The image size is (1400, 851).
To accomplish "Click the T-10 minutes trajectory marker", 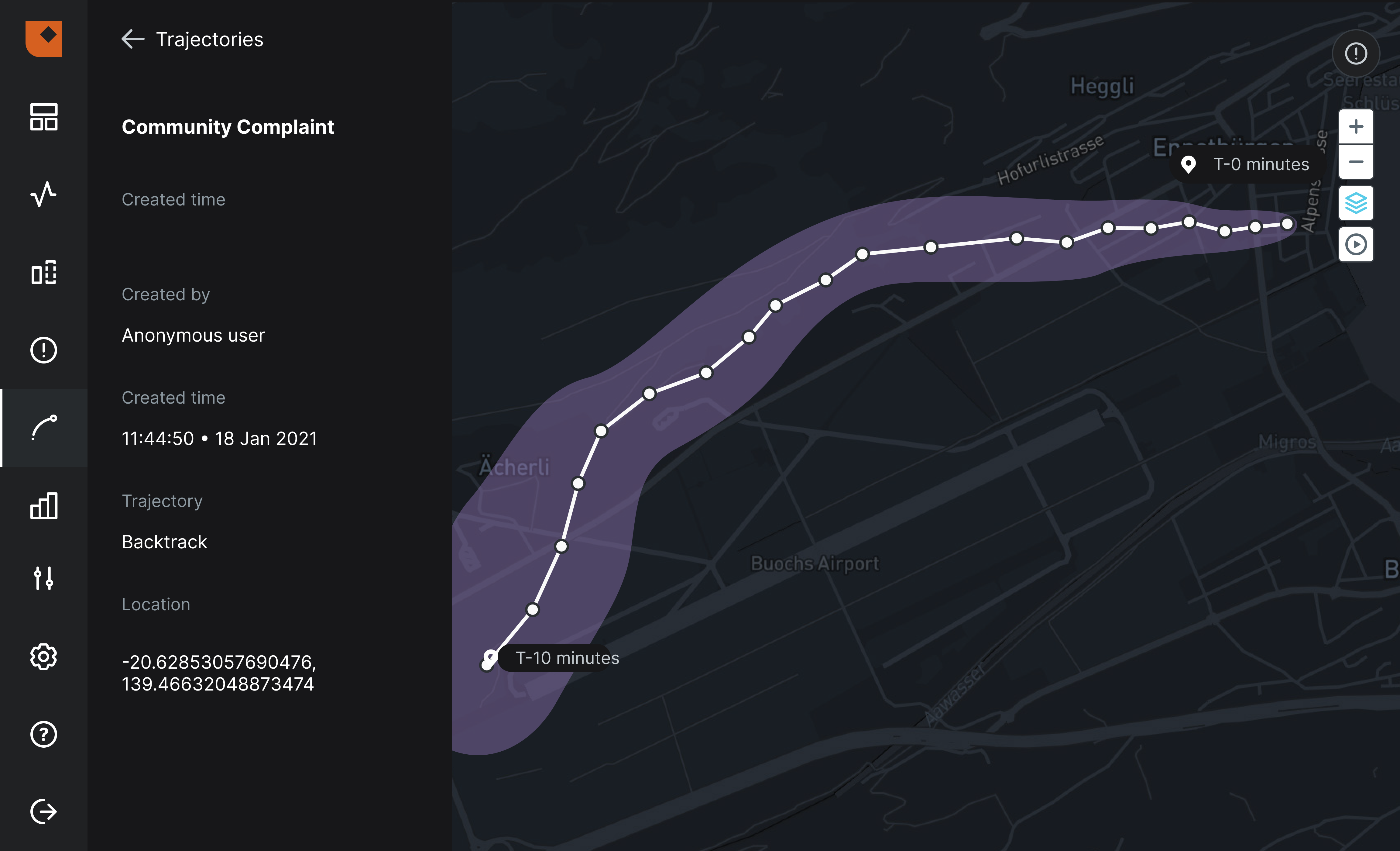I will pyautogui.click(x=490, y=658).
